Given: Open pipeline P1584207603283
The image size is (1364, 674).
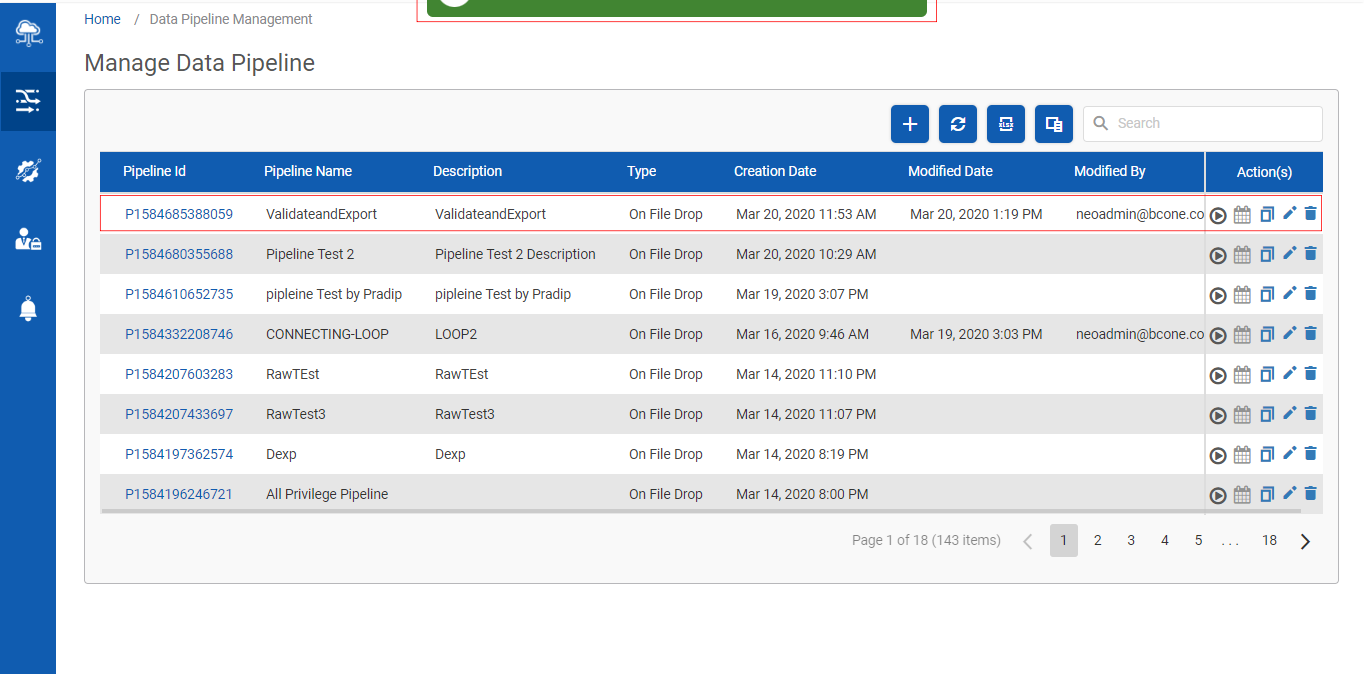Looking at the screenshot, I should pyautogui.click(x=179, y=374).
